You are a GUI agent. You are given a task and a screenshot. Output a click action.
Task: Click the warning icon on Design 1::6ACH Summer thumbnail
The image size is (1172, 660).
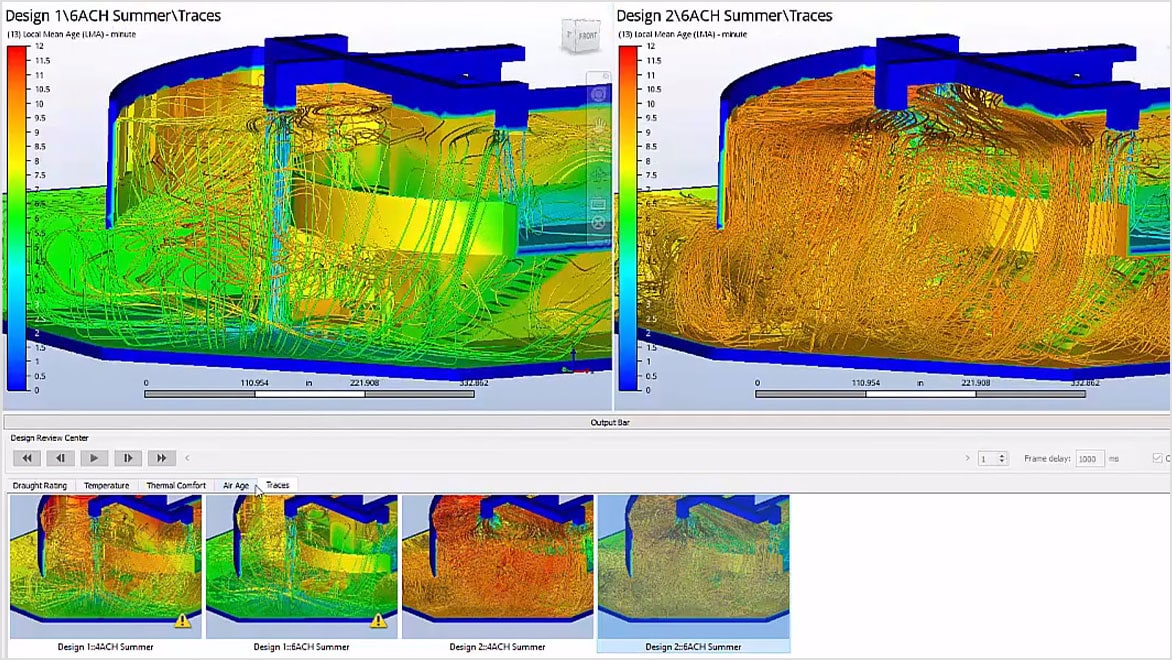377,622
